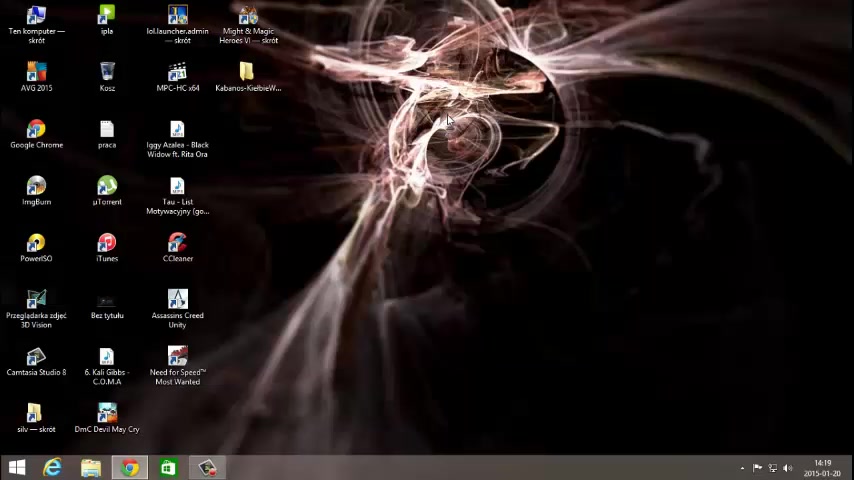Click the Camtasia Studio 8 icon
Viewport: 854px width, 480px height.
click(x=36, y=358)
